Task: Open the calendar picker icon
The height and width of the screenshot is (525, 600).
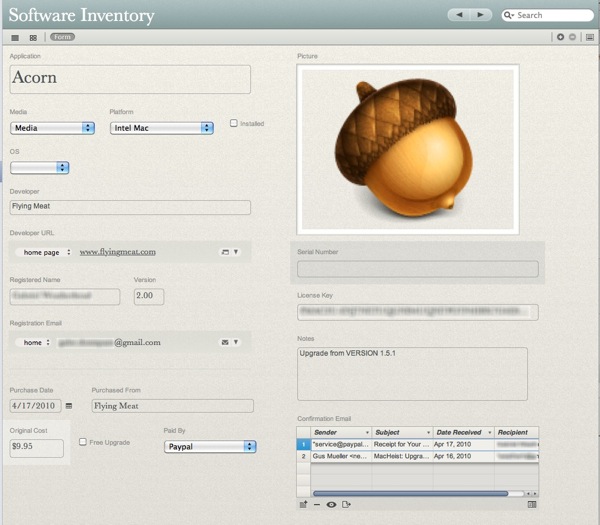Action: (x=69, y=406)
